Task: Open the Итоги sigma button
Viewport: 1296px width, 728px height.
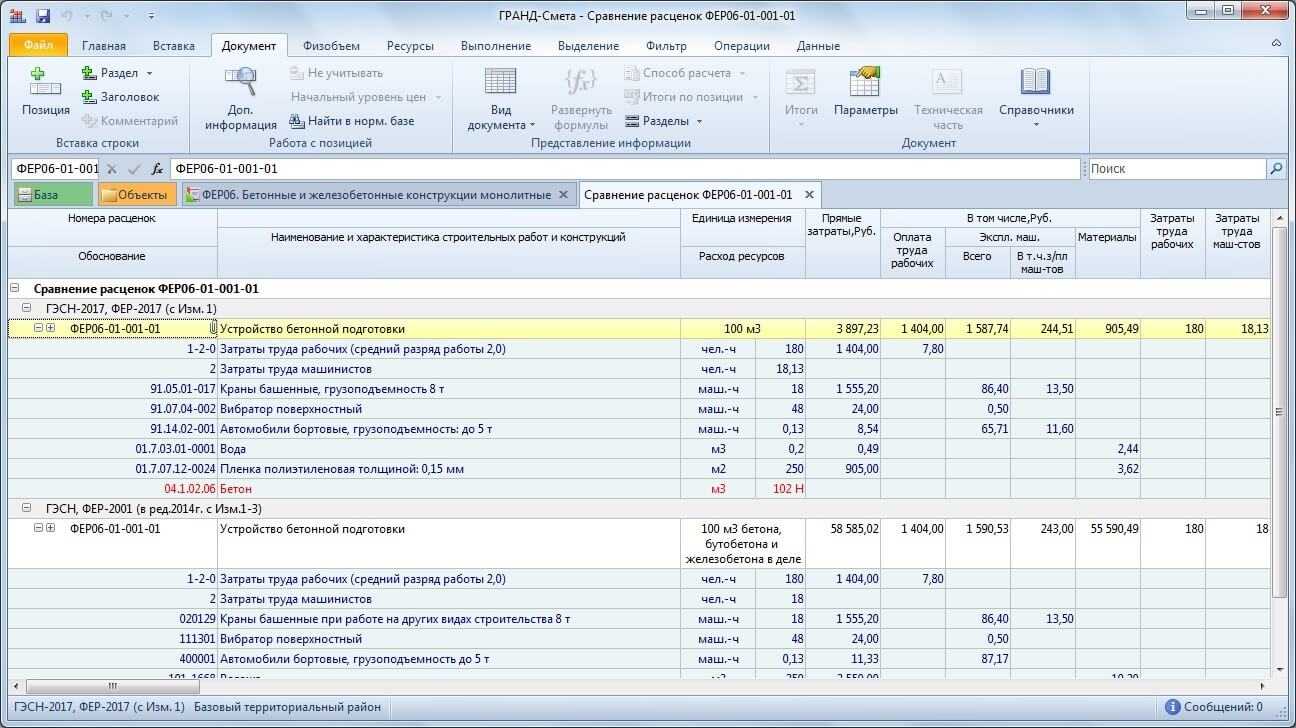Action: 801,98
